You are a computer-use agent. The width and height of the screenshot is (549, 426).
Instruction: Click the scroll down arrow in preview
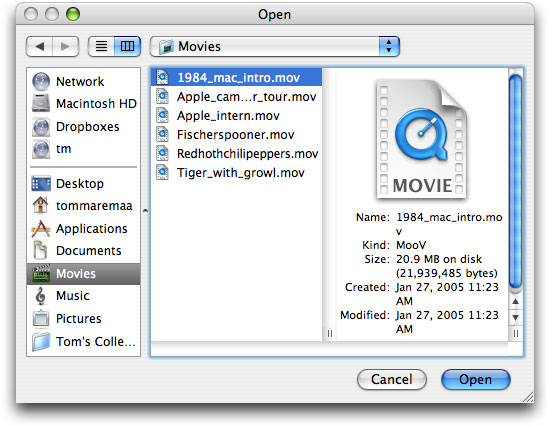[515, 317]
